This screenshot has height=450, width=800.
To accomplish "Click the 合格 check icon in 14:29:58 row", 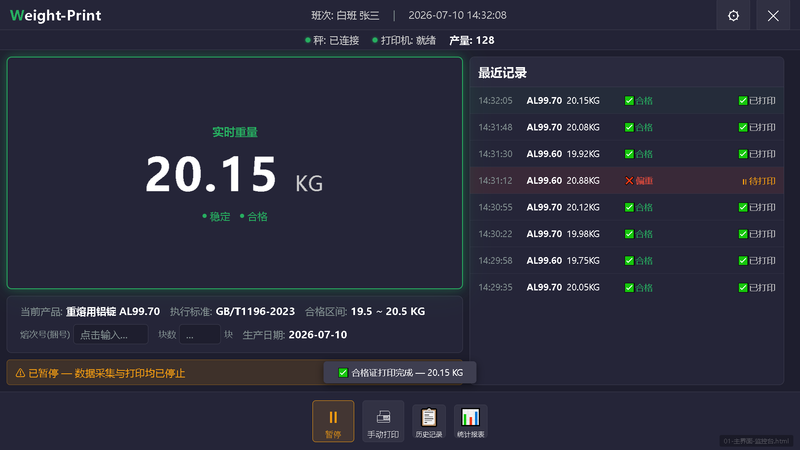I will point(629,260).
